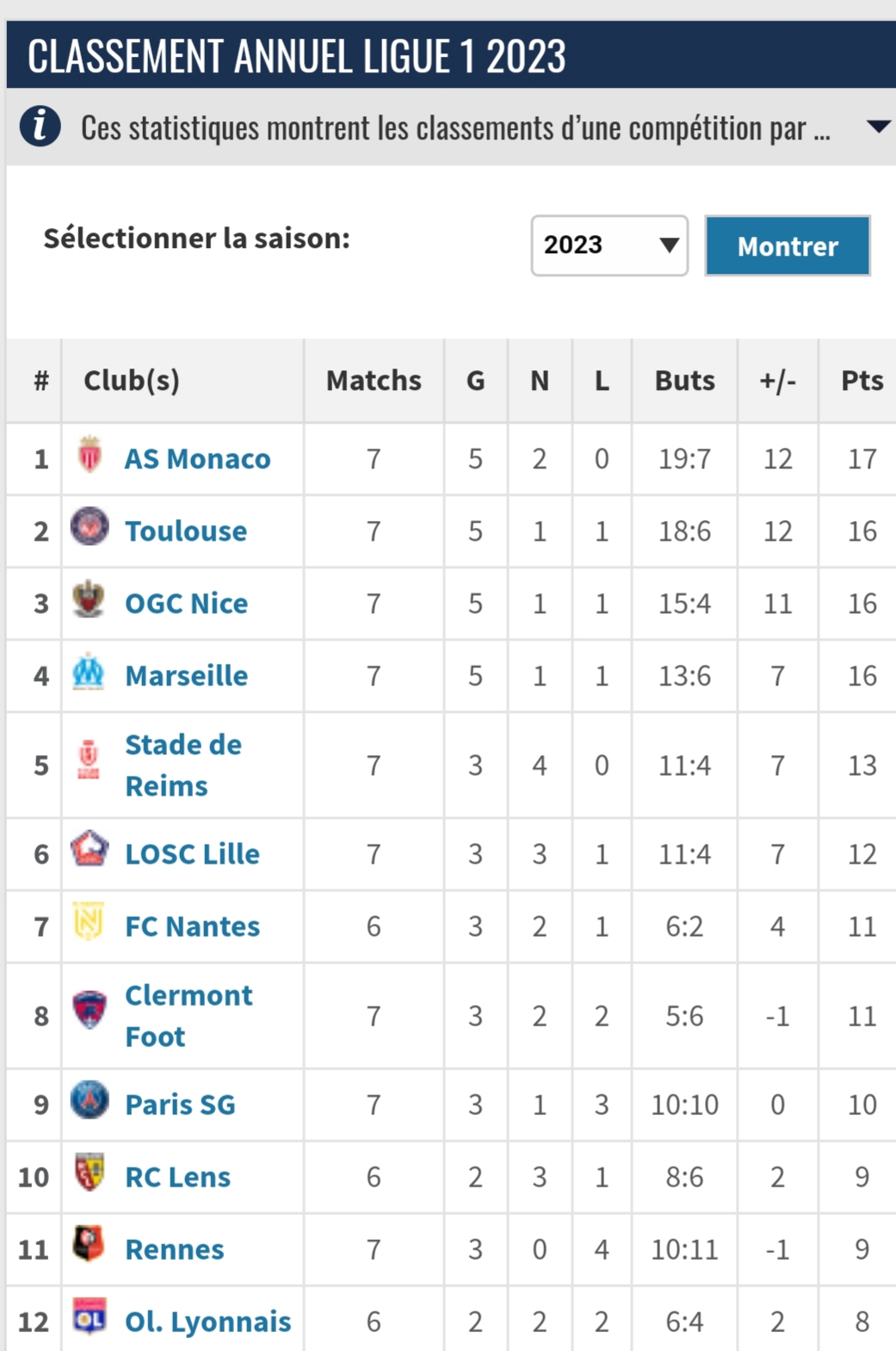Click the Rennes club crest icon
The width and height of the screenshot is (896, 1351).
[x=89, y=1244]
